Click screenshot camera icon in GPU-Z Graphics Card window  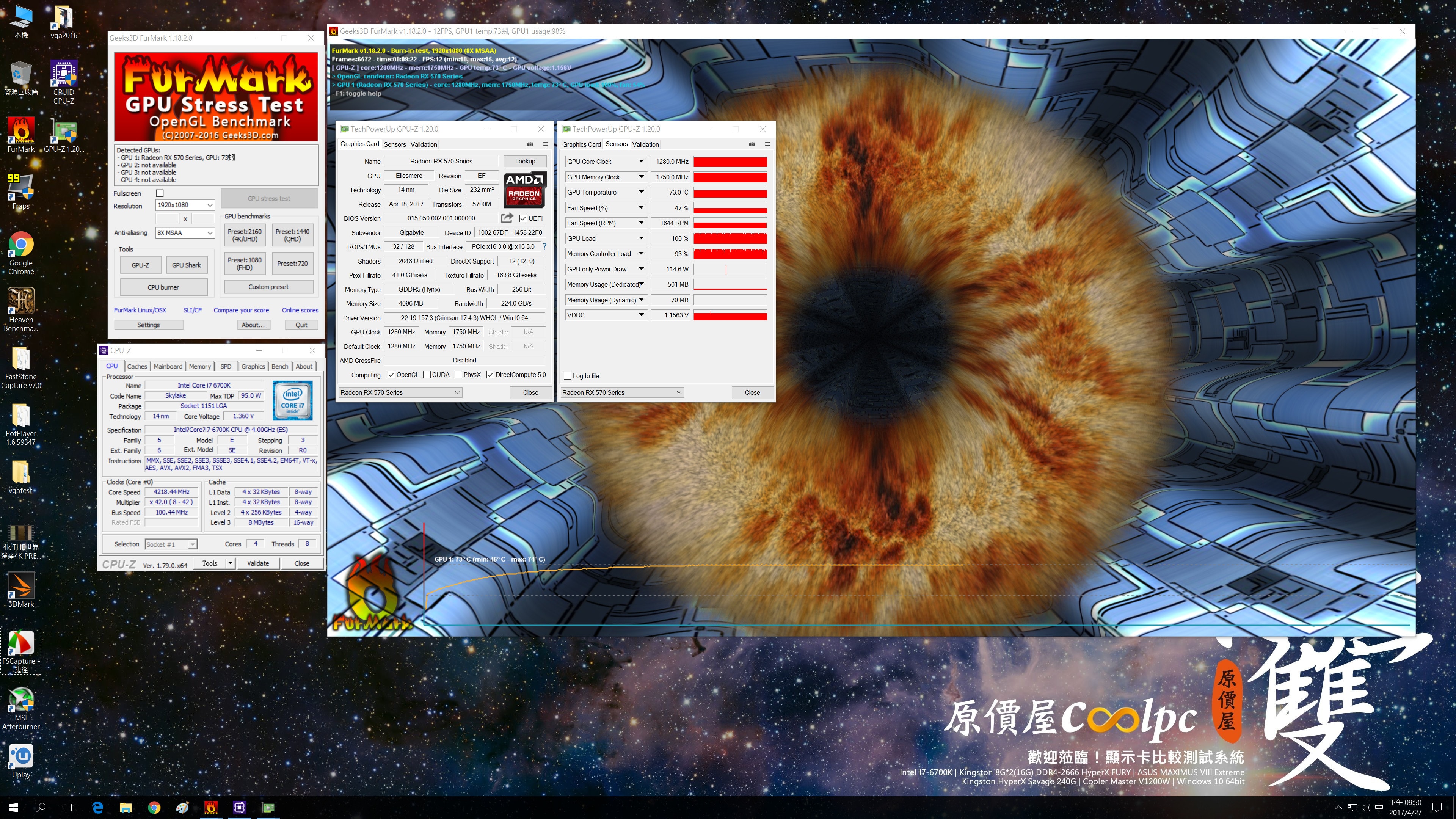530,144
